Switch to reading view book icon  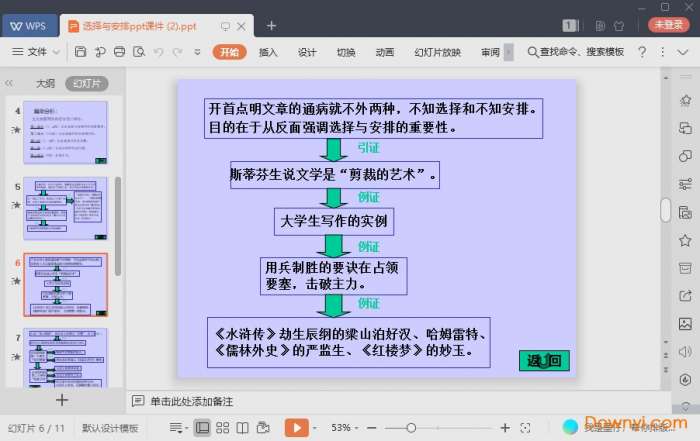242,428
